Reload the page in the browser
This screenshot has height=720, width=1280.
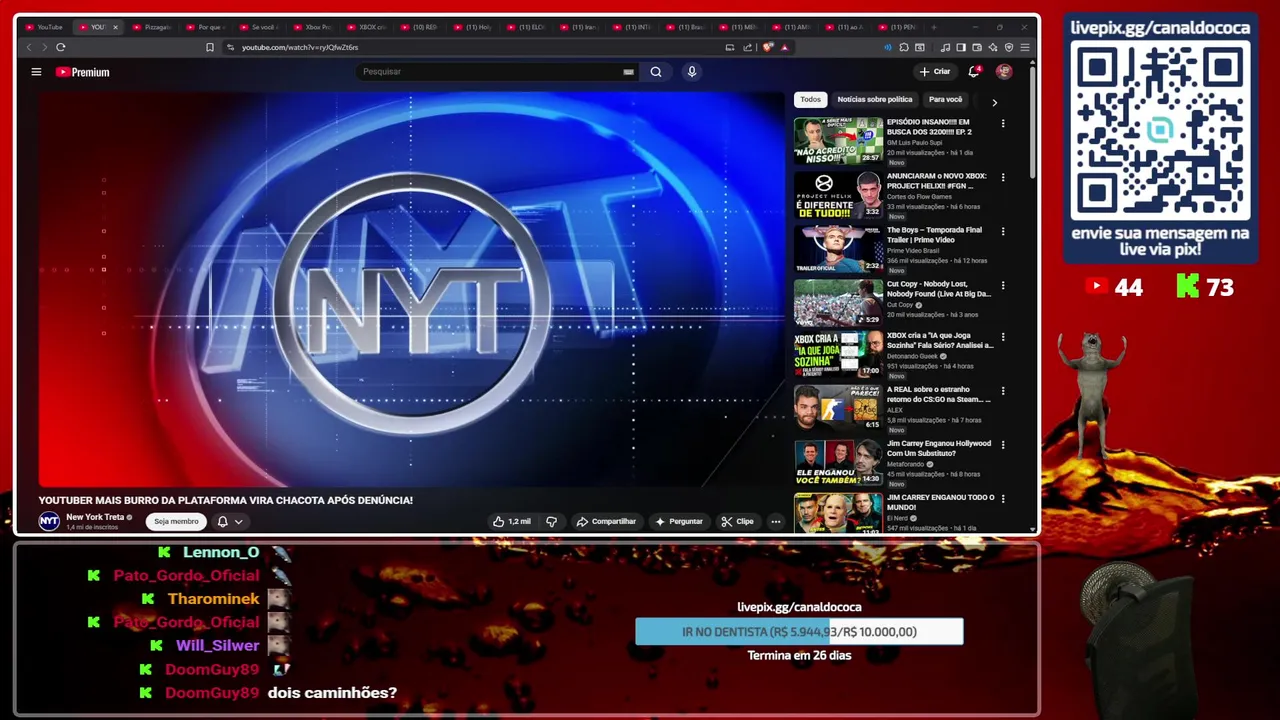(61, 47)
